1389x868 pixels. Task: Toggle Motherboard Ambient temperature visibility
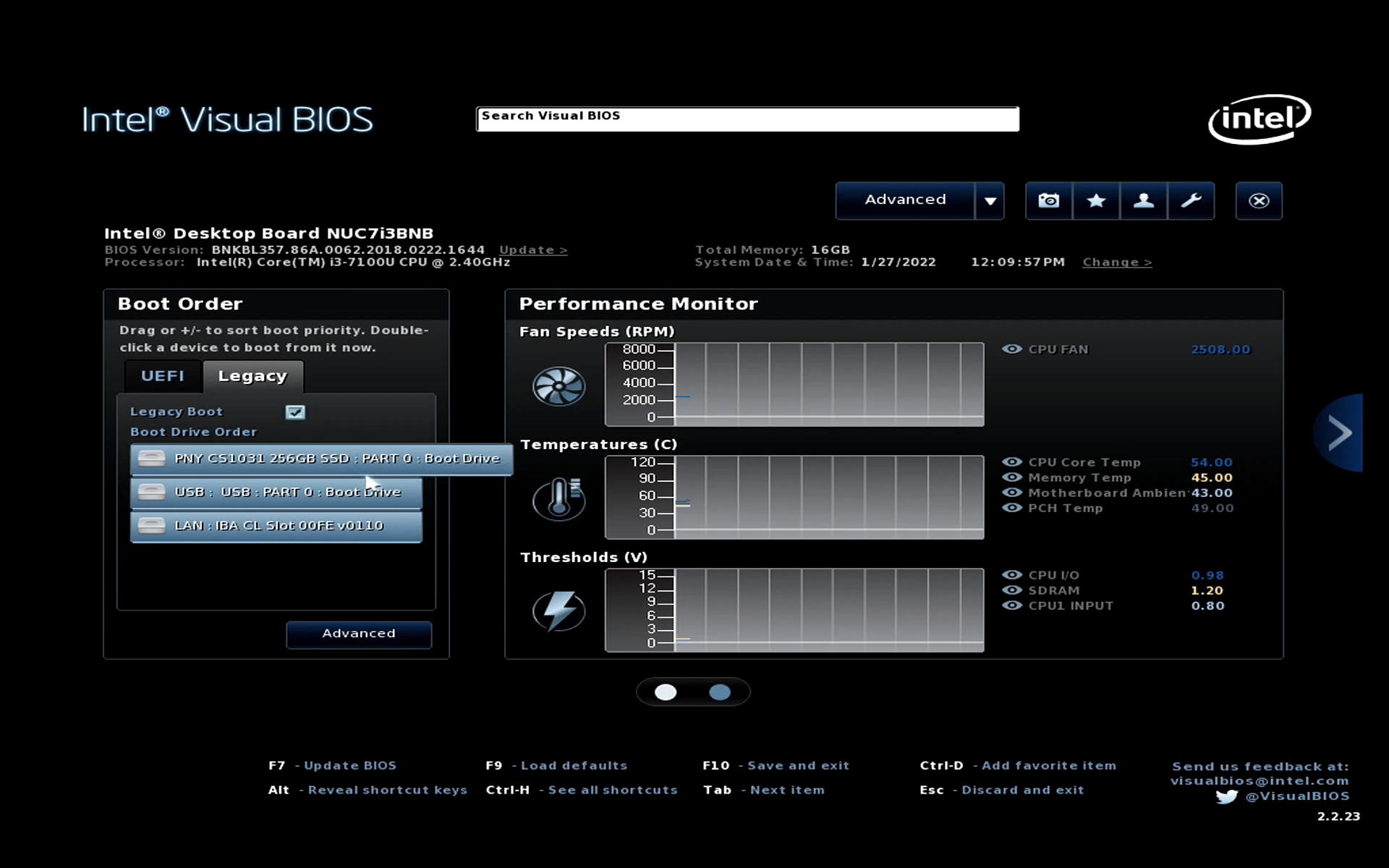(x=1011, y=492)
